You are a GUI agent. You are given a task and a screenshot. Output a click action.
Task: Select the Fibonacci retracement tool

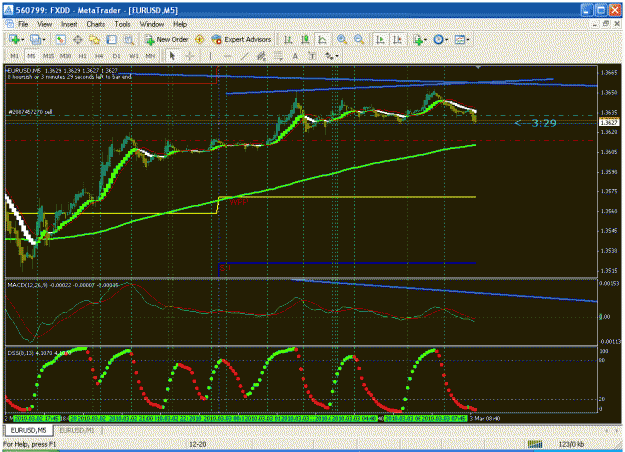[279, 56]
